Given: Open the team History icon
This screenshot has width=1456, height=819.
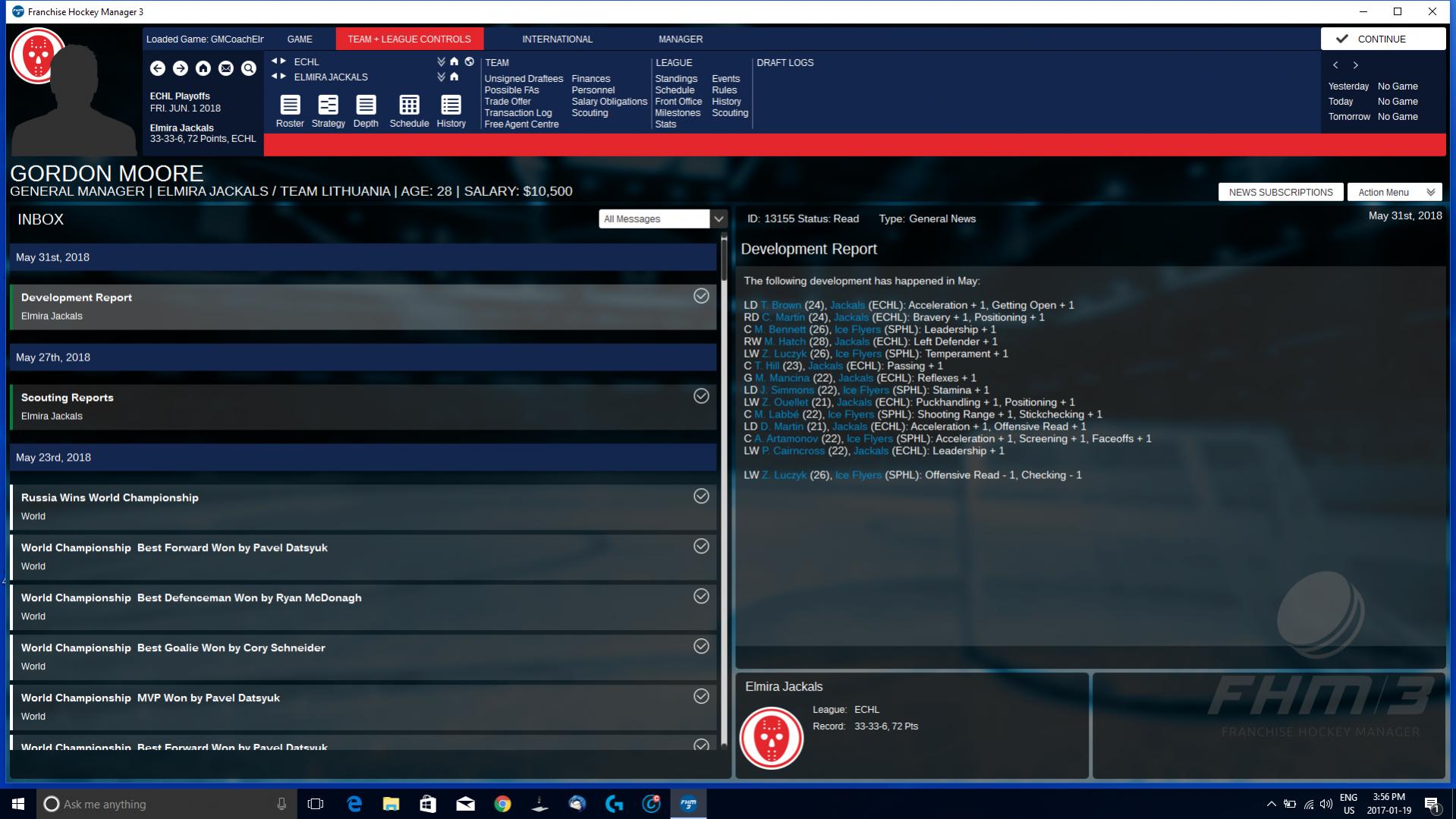Looking at the screenshot, I should click(451, 111).
